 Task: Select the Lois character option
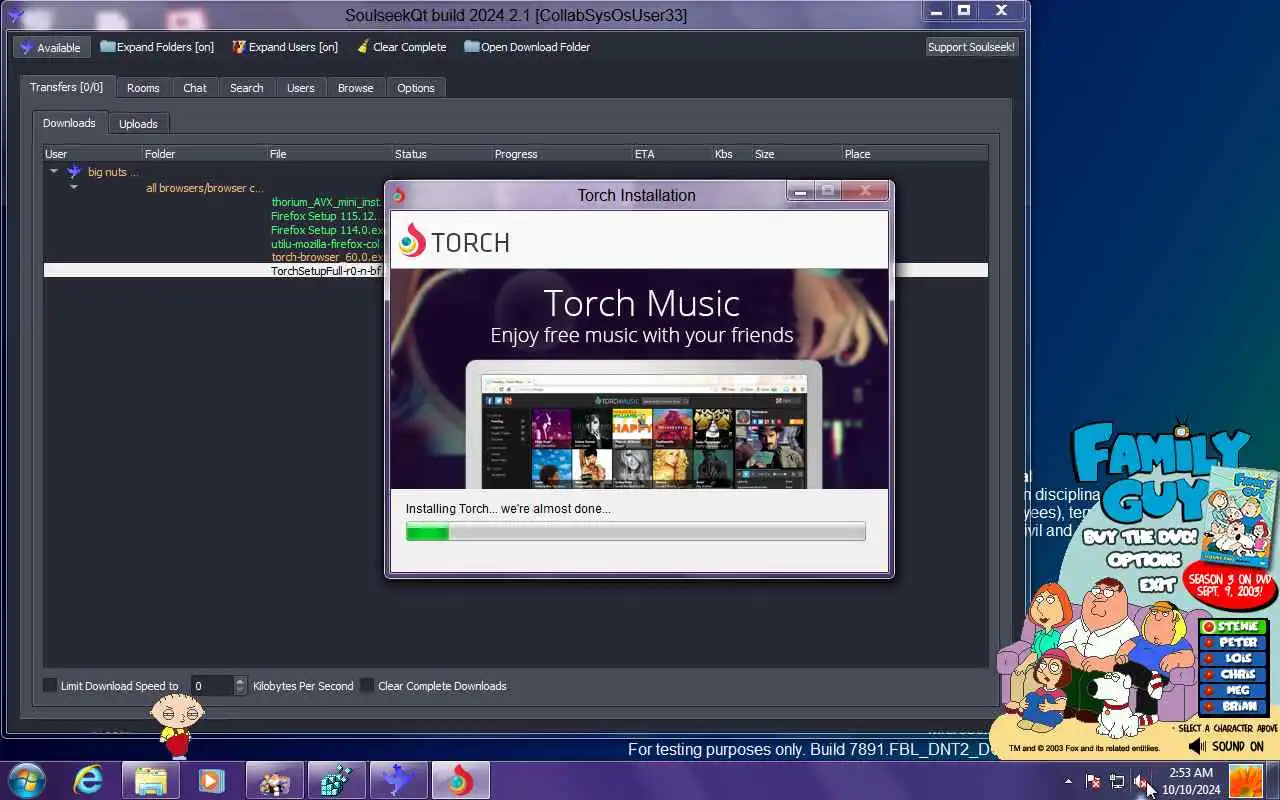[x=1232, y=659]
